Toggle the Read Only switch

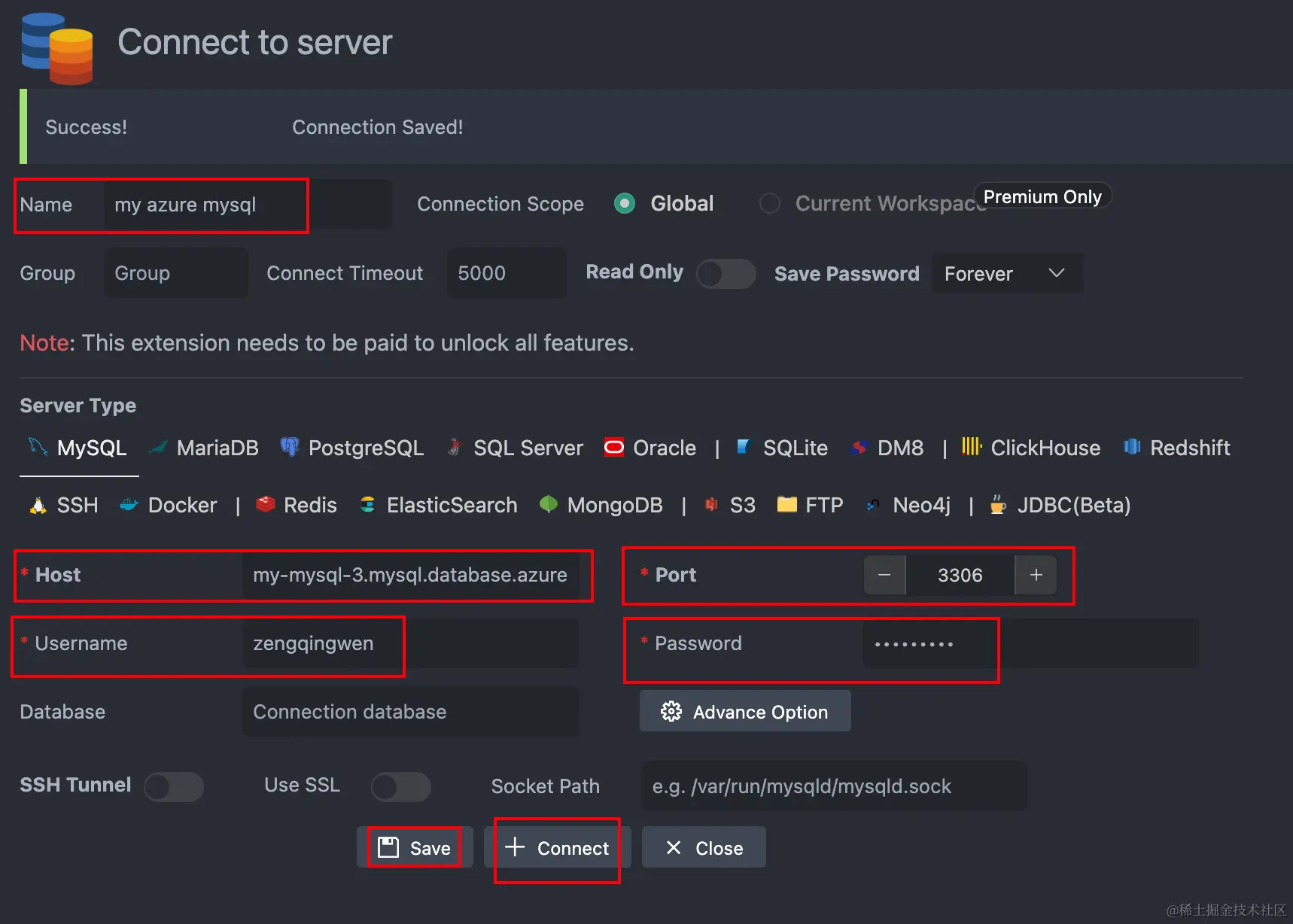click(x=726, y=273)
